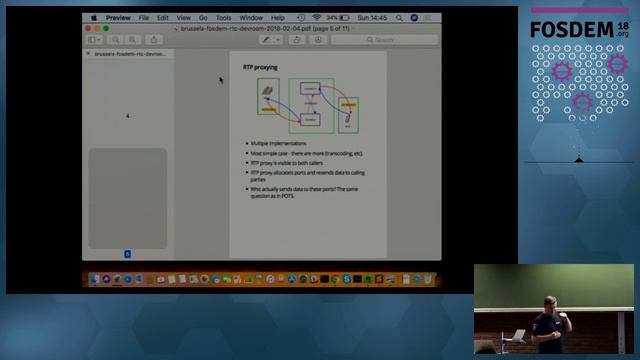Click "RTP proxy allocates ports" bullet
640x360 pixels.
(307, 176)
